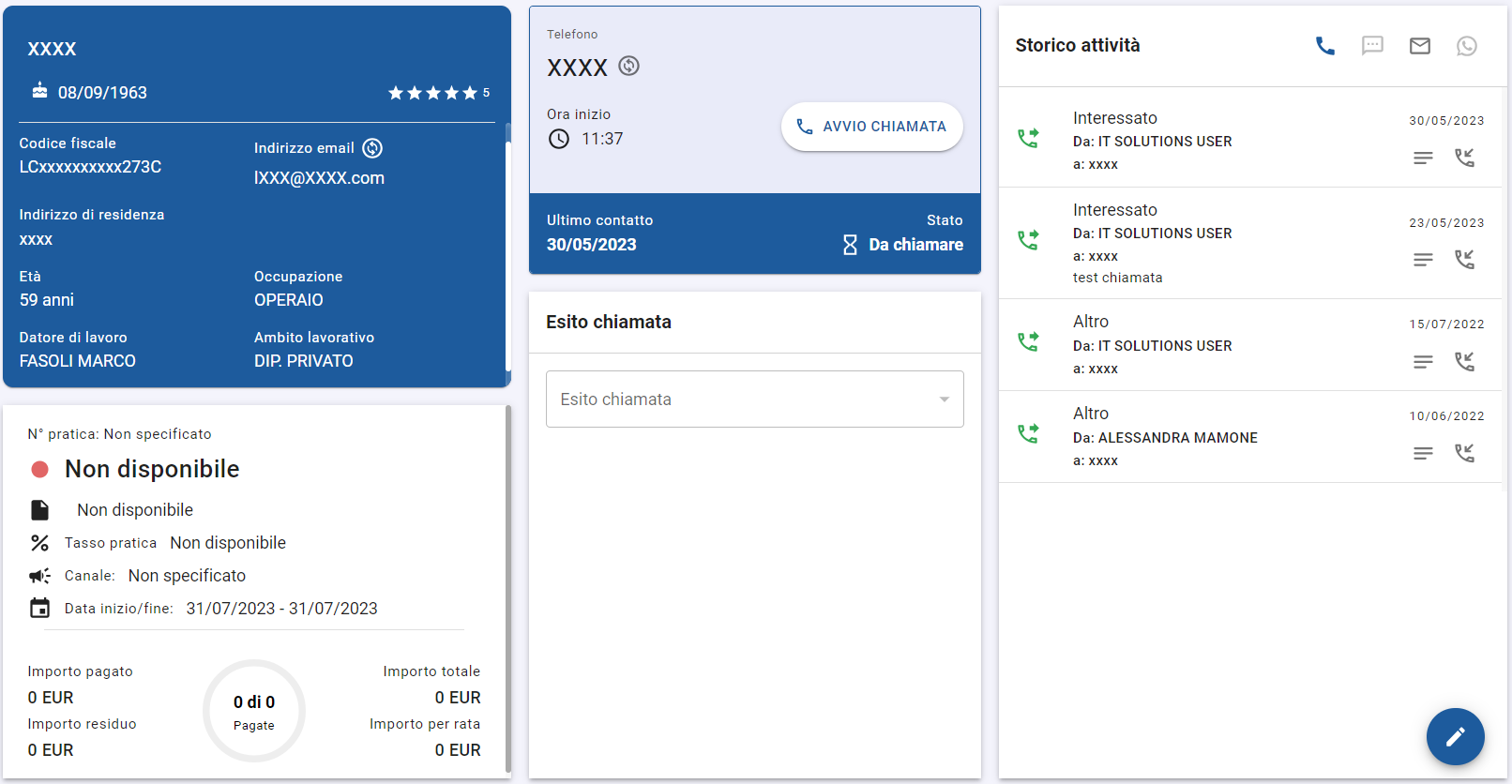Viewport: 1512px width, 784px height.
Task: Start call with AVVIO CHIAMATA button
Action: click(871, 127)
